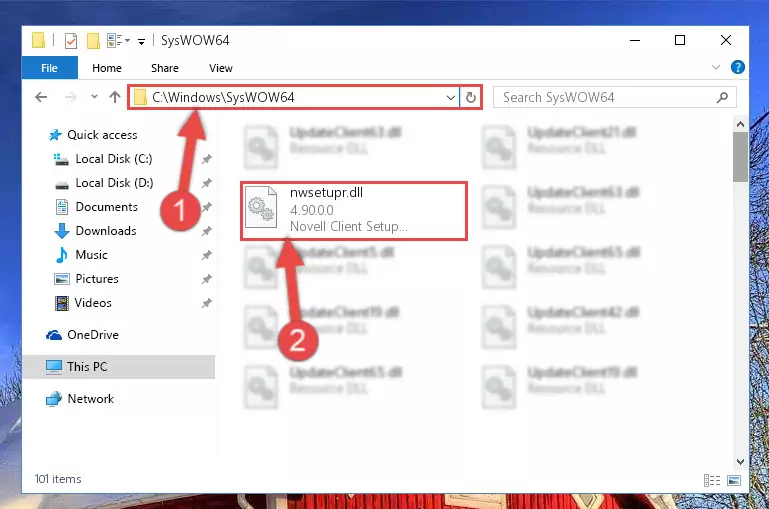Click the Music note icon
The image size is (769, 509).
pos(62,255)
